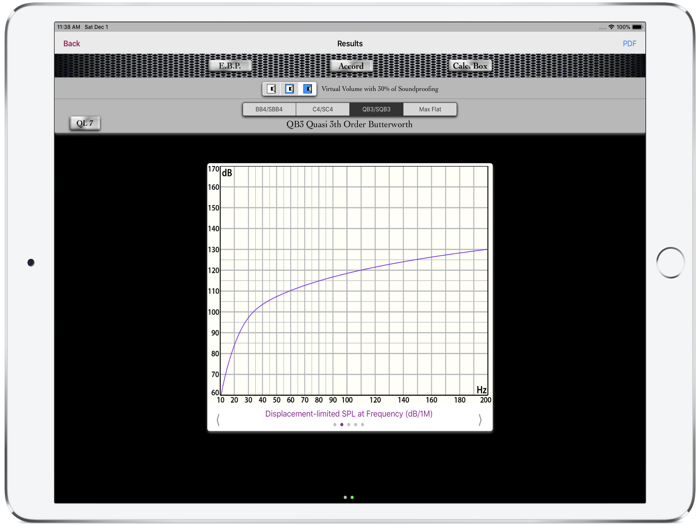Open the Calc. Box button
Image resolution: width=700 pixels, height=525 pixels.
(470, 66)
